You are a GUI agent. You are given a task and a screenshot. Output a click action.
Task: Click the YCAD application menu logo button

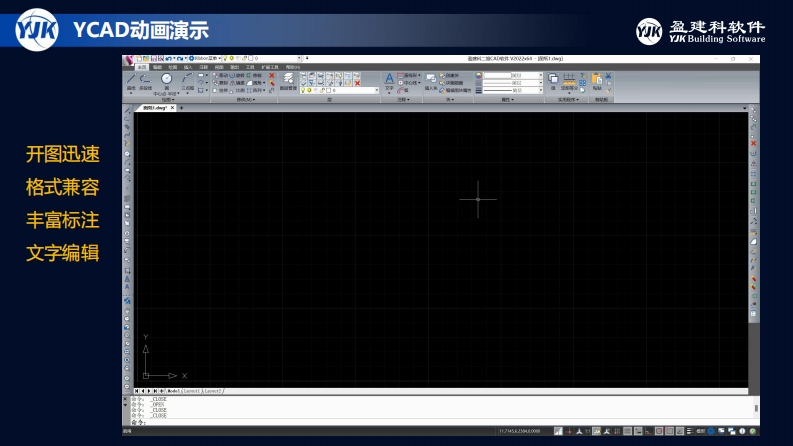tap(128, 61)
